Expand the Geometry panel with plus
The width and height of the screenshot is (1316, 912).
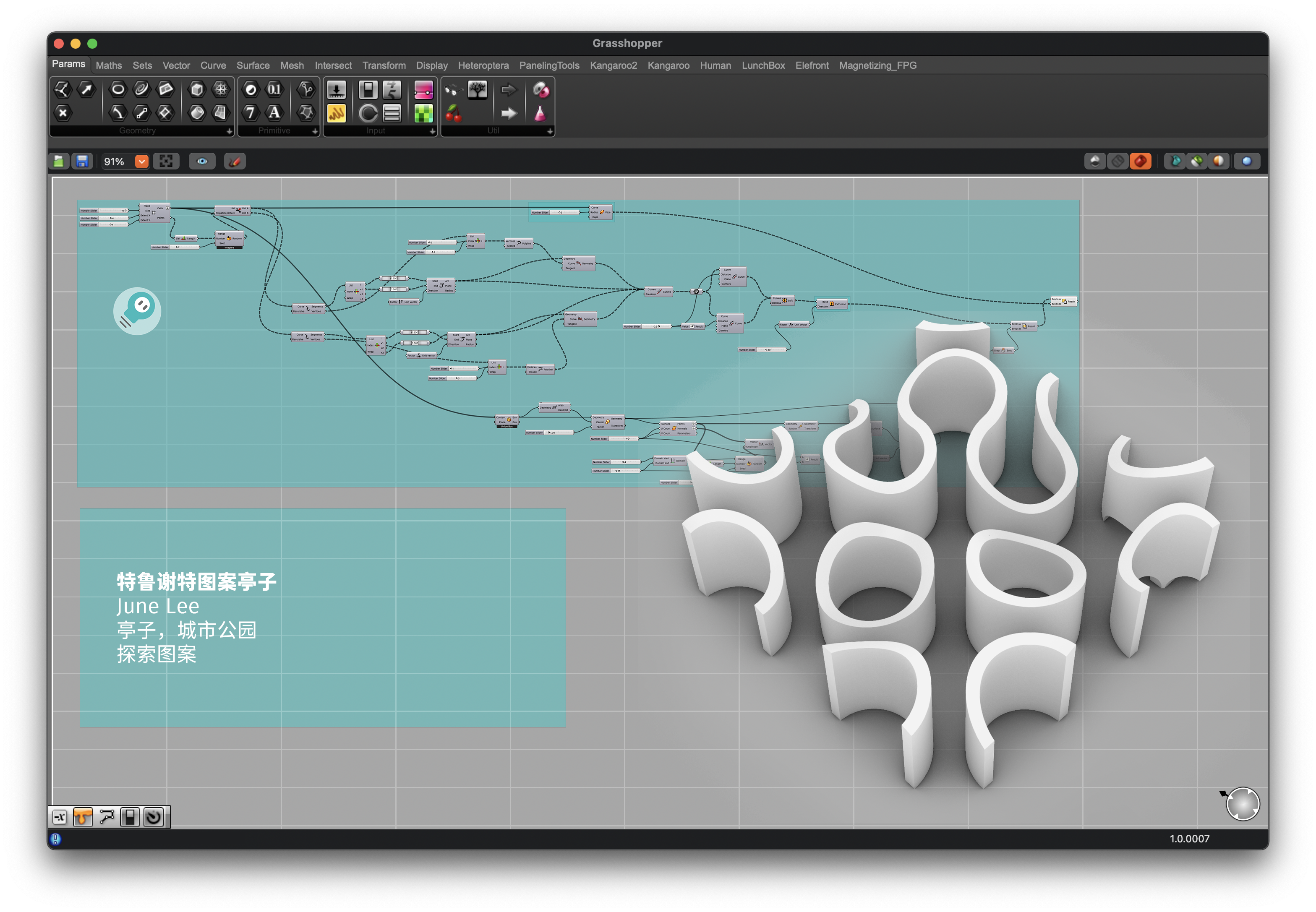(229, 131)
